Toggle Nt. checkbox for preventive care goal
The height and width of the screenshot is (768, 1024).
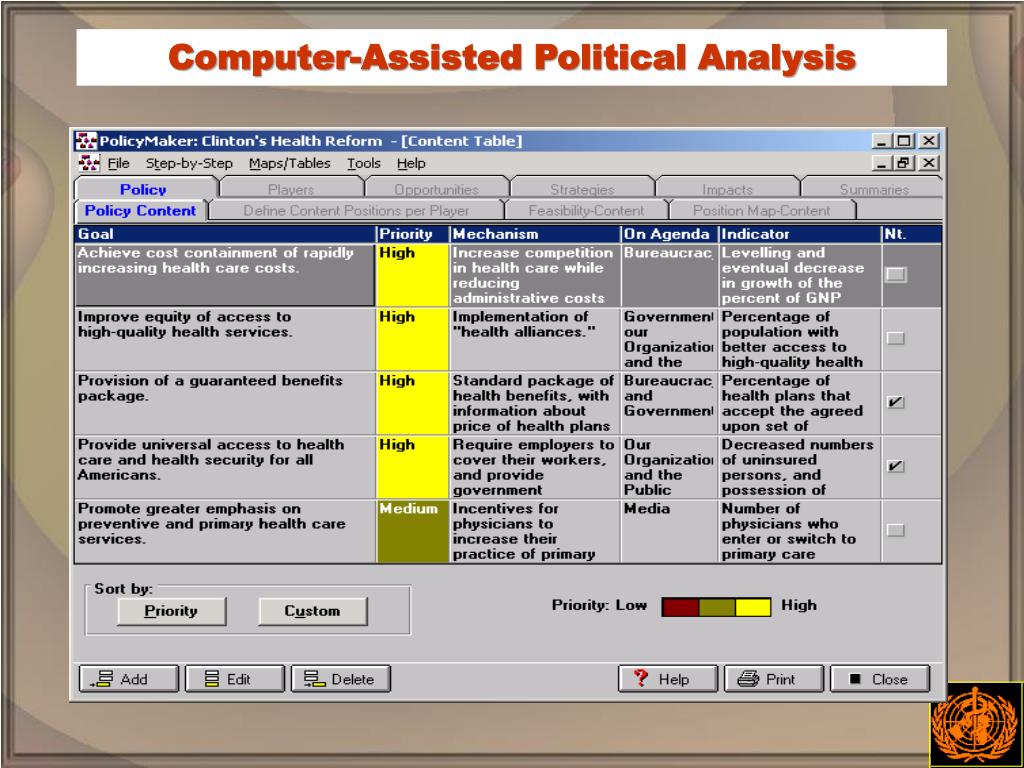[896, 530]
